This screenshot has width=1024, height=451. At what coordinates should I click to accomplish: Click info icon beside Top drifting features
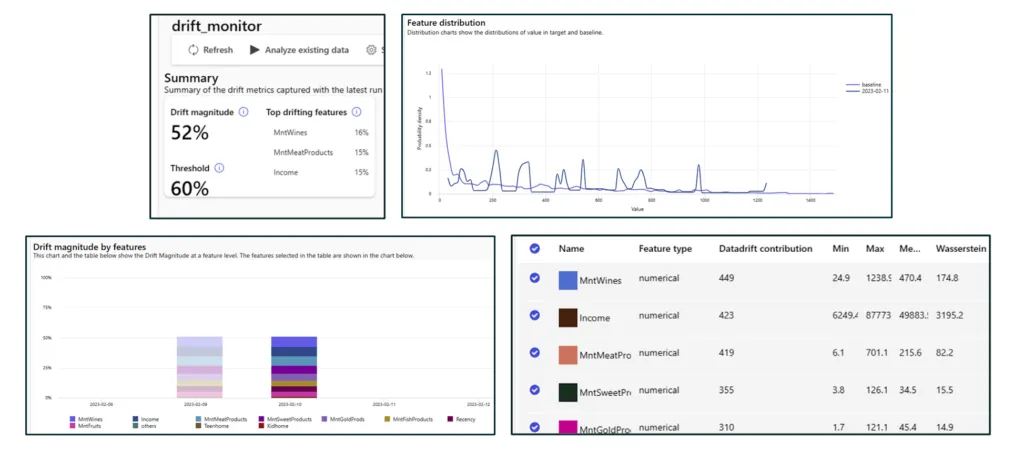coord(357,112)
